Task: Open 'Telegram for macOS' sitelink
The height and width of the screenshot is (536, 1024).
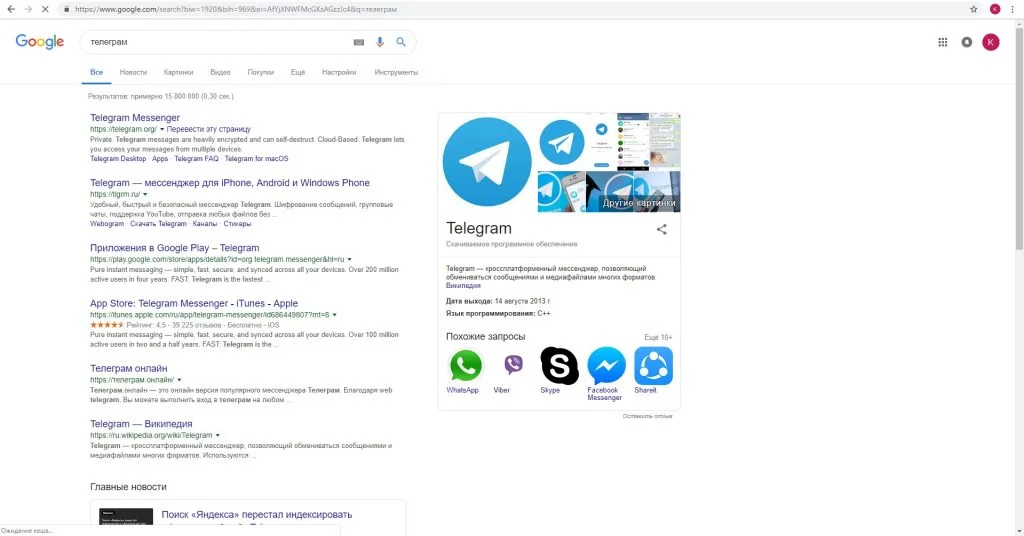Action: [x=256, y=159]
